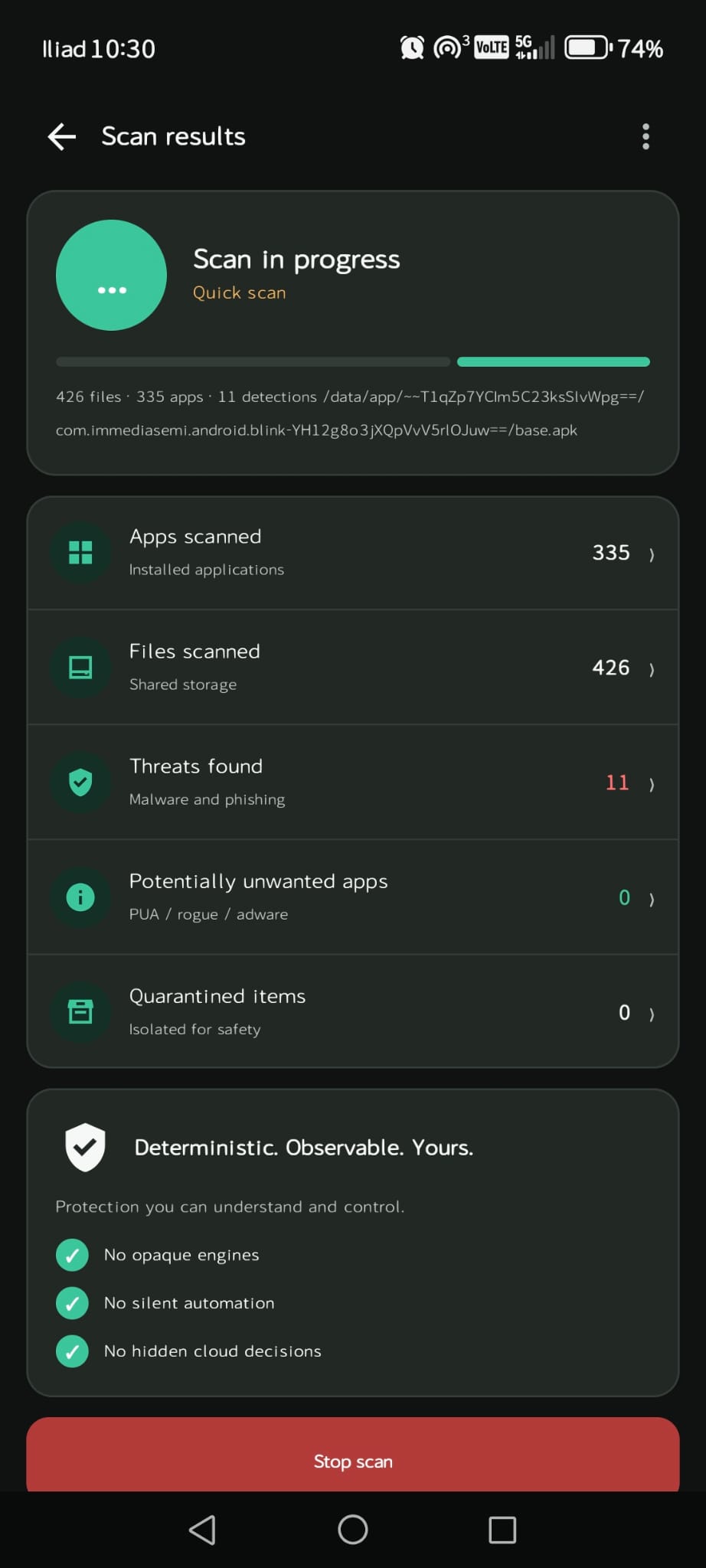This screenshot has width=706, height=1568.
Task: Tap the back arrow icon
Action: pyautogui.click(x=61, y=137)
